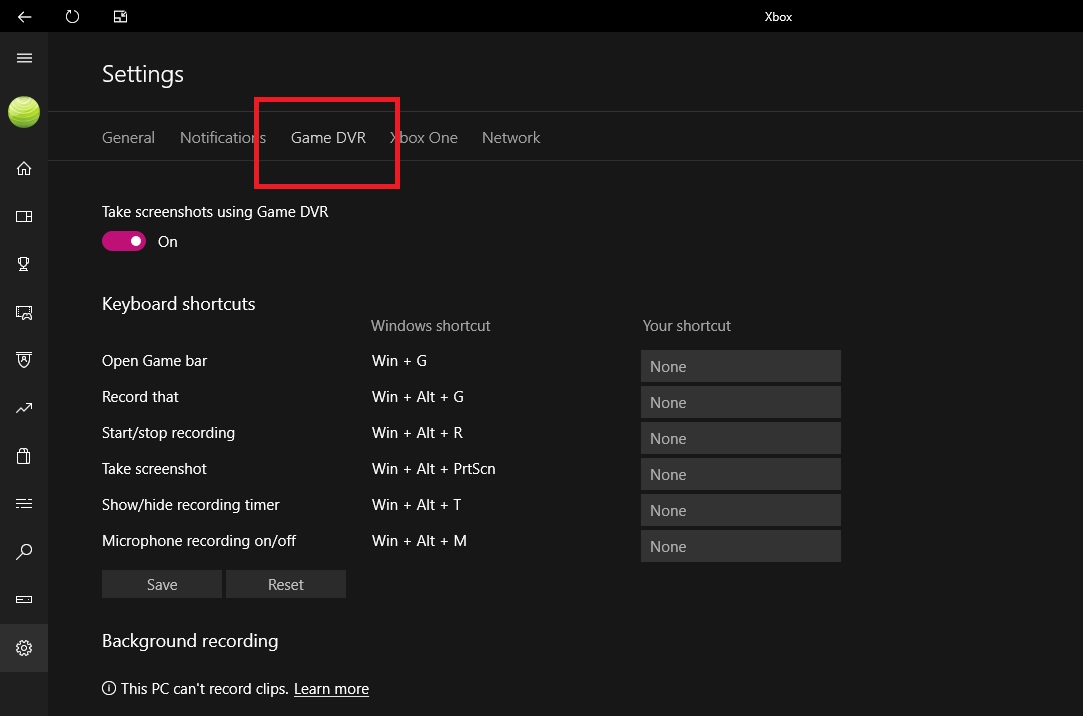Image resolution: width=1083 pixels, height=716 pixels.
Task: Click shortcut field for Show/hide recording timer
Action: point(740,510)
